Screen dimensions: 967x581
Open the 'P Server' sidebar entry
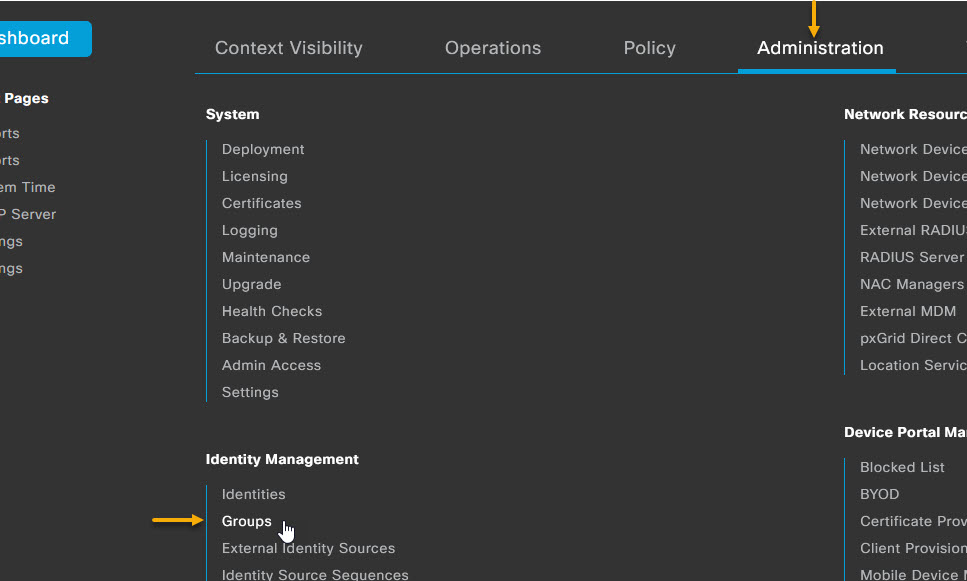point(28,215)
